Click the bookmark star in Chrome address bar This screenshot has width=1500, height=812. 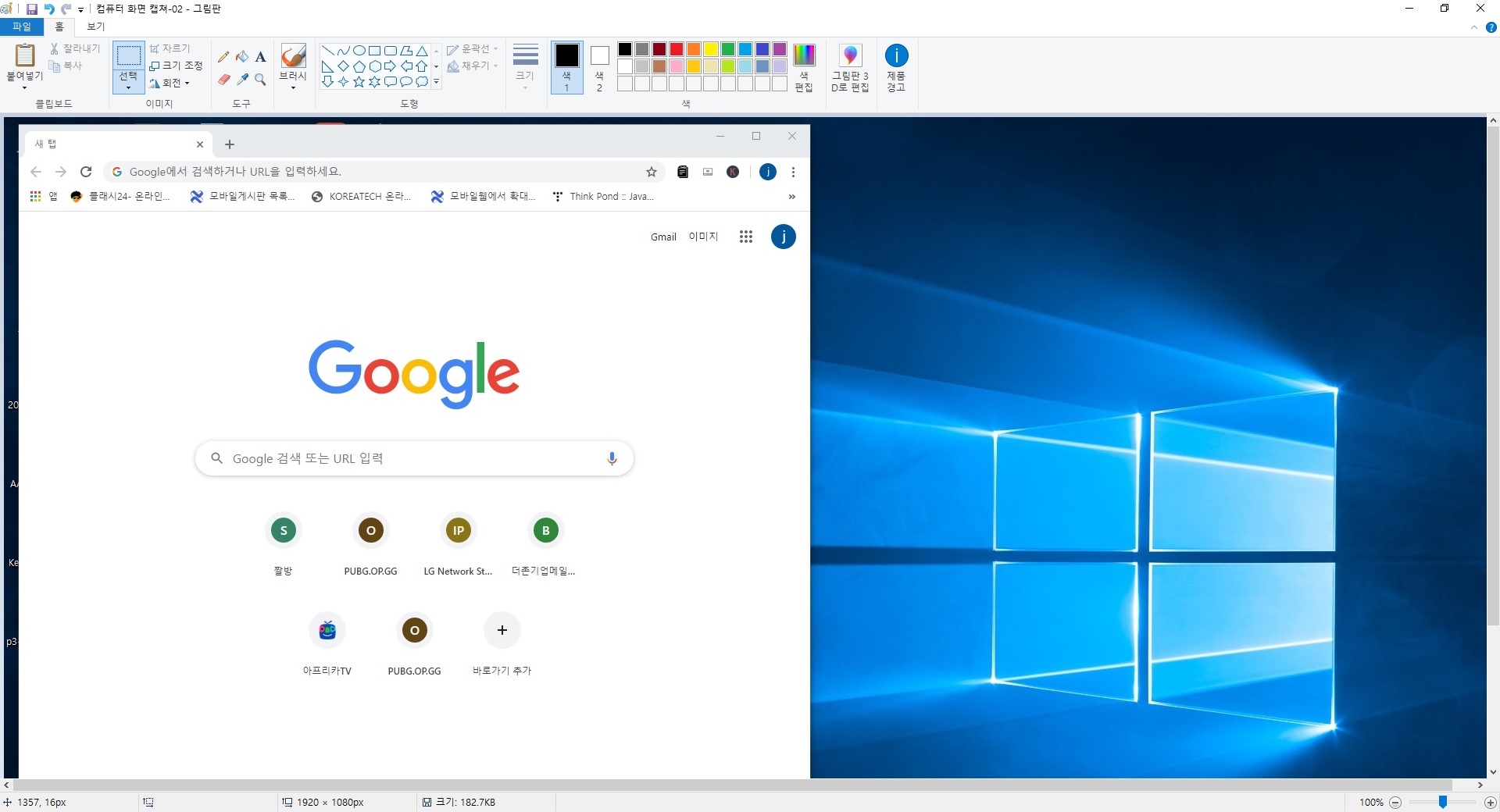click(652, 172)
